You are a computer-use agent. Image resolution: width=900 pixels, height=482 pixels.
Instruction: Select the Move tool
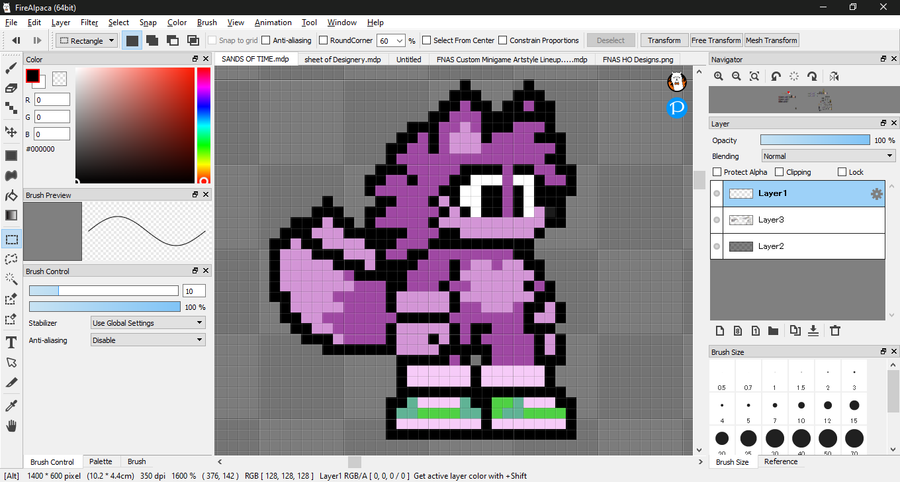11,132
